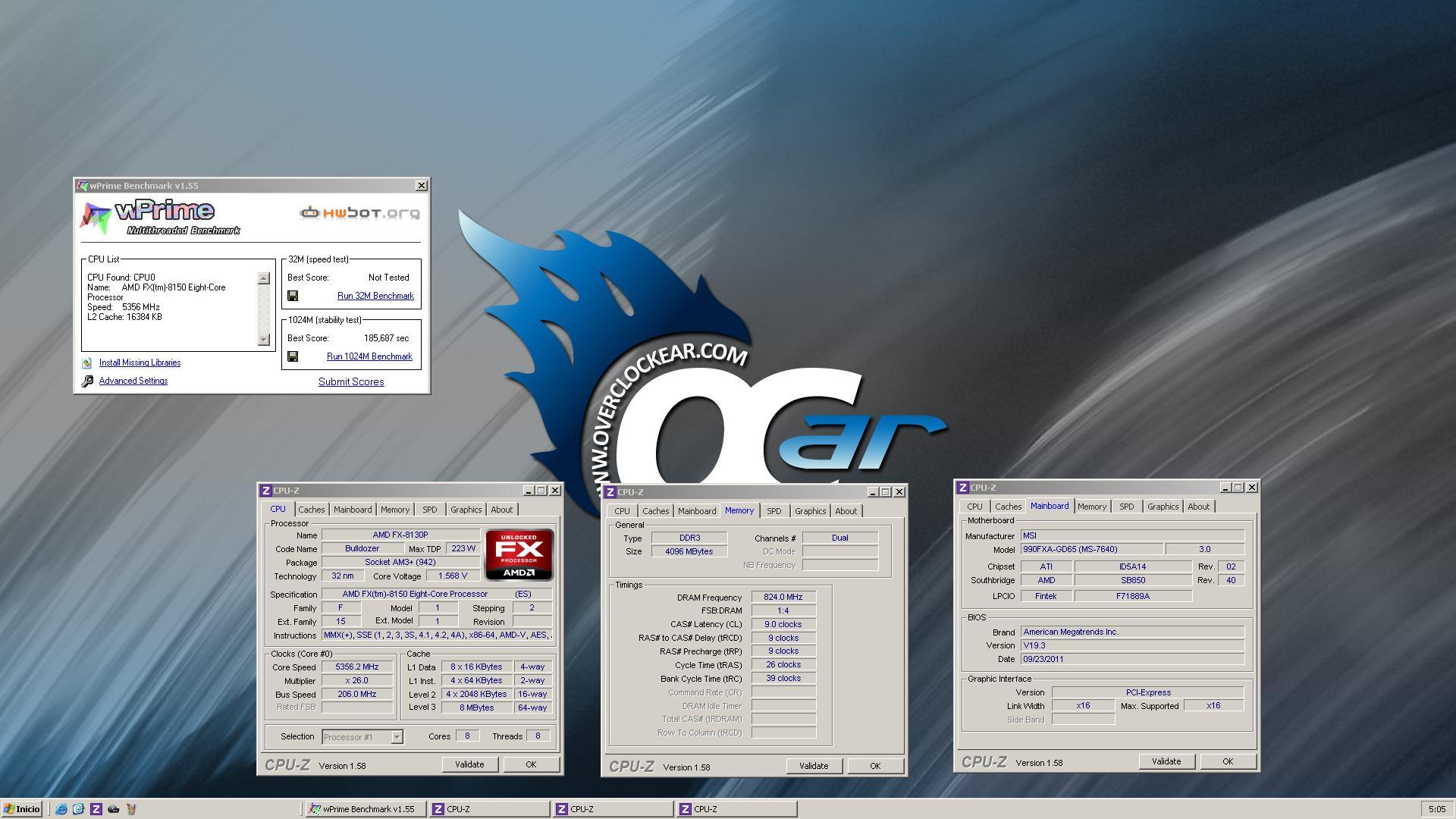The image size is (1456, 819).
Task: Click the DRAM Frequency value 824.0 MHz
Action: coord(783,598)
